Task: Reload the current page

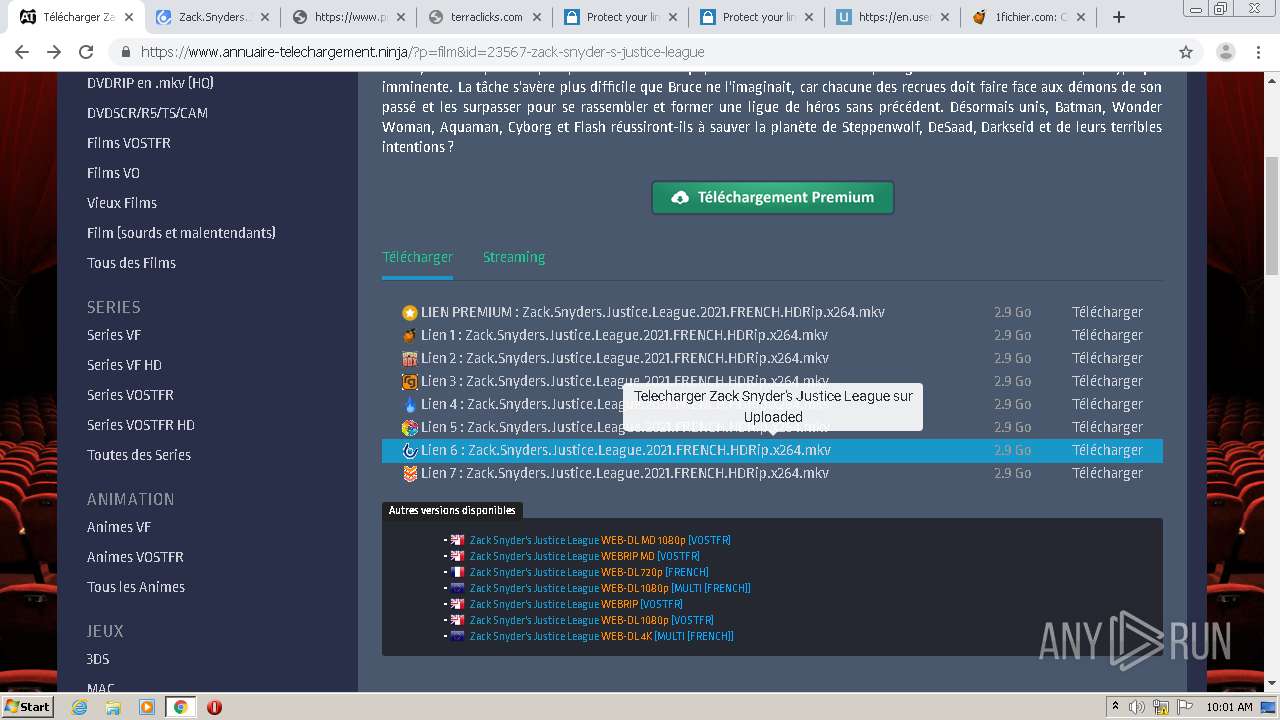Action: [86, 52]
